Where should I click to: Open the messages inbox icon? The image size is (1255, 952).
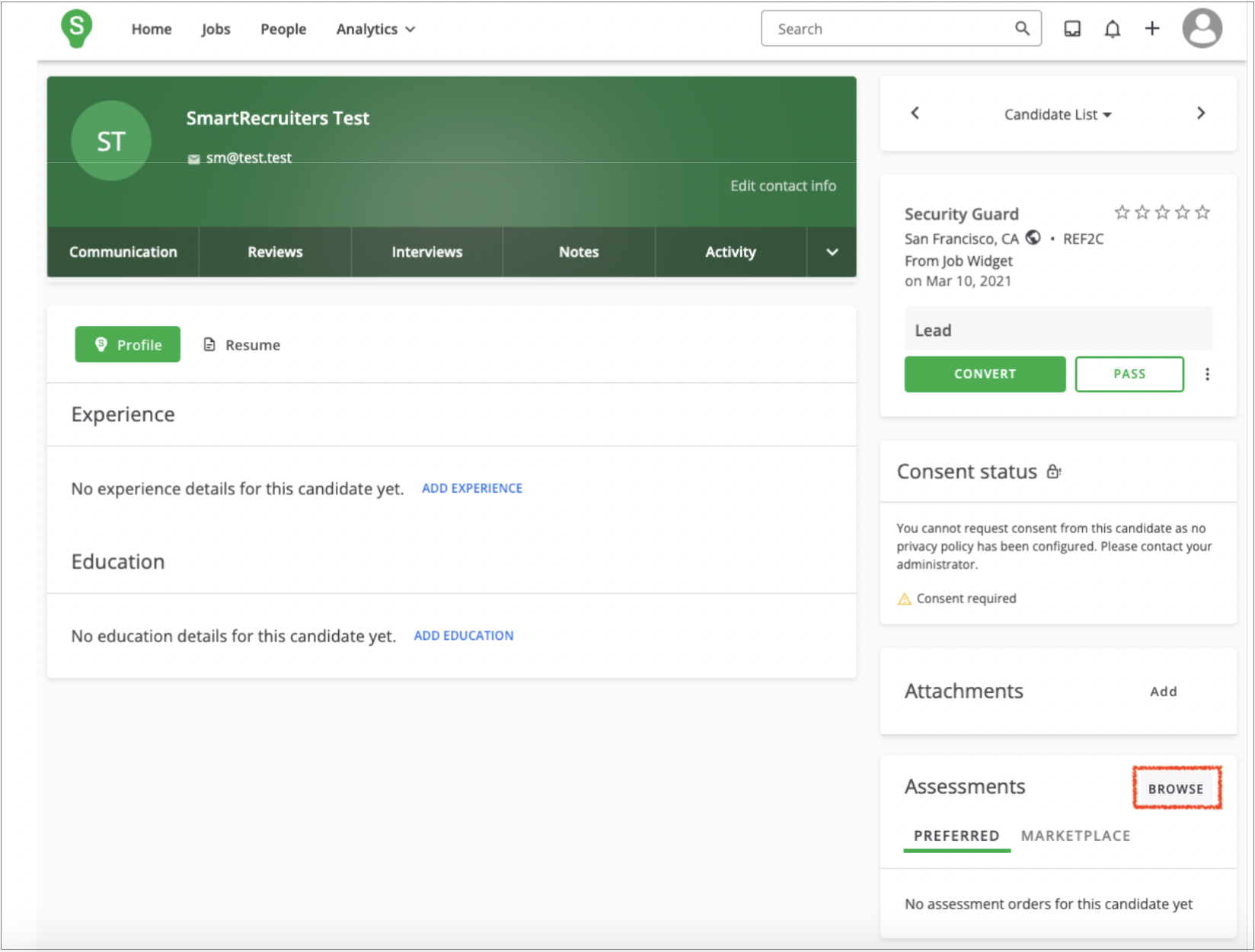[1072, 29]
